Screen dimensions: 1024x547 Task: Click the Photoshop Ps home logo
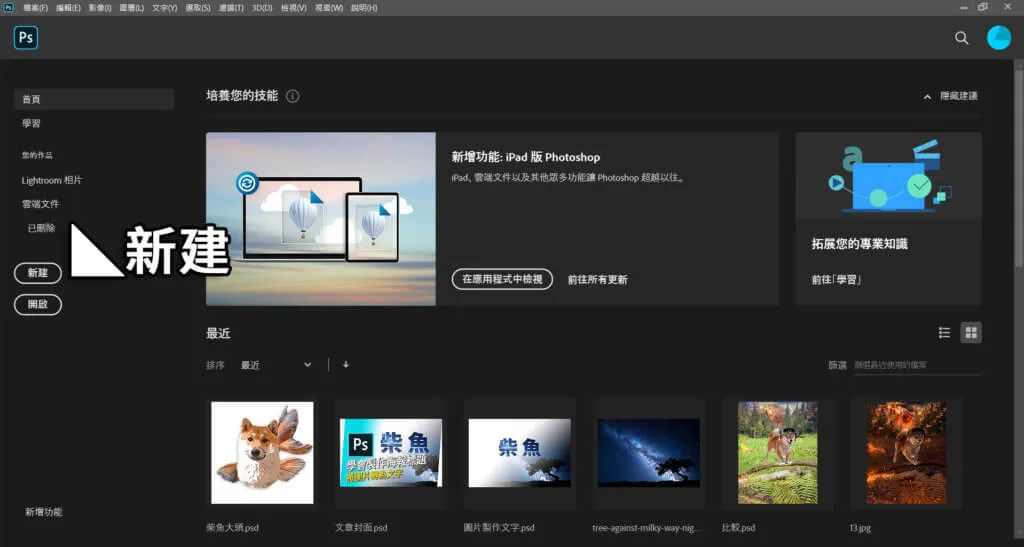point(25,38)
